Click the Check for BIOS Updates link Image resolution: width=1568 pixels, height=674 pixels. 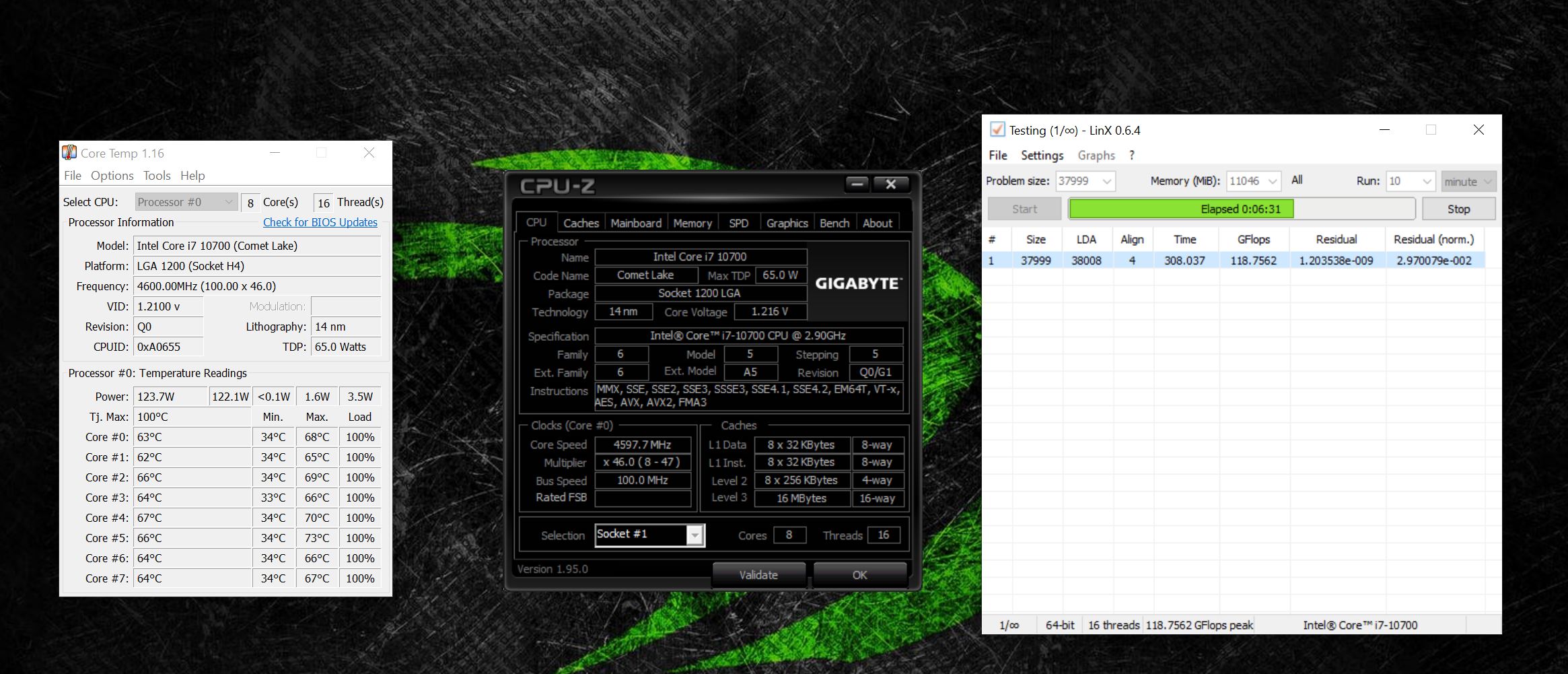coord(320,222)
